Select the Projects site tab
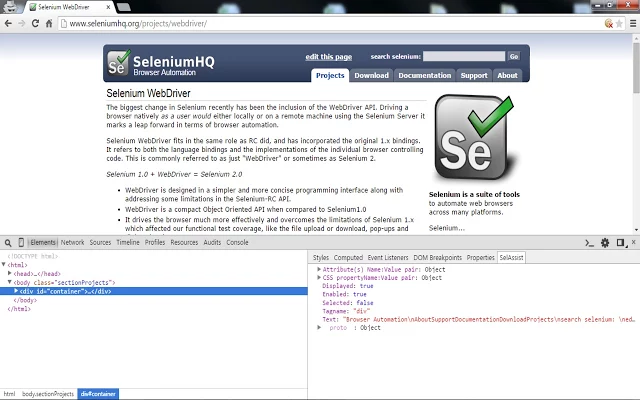 tap(330, 76)
